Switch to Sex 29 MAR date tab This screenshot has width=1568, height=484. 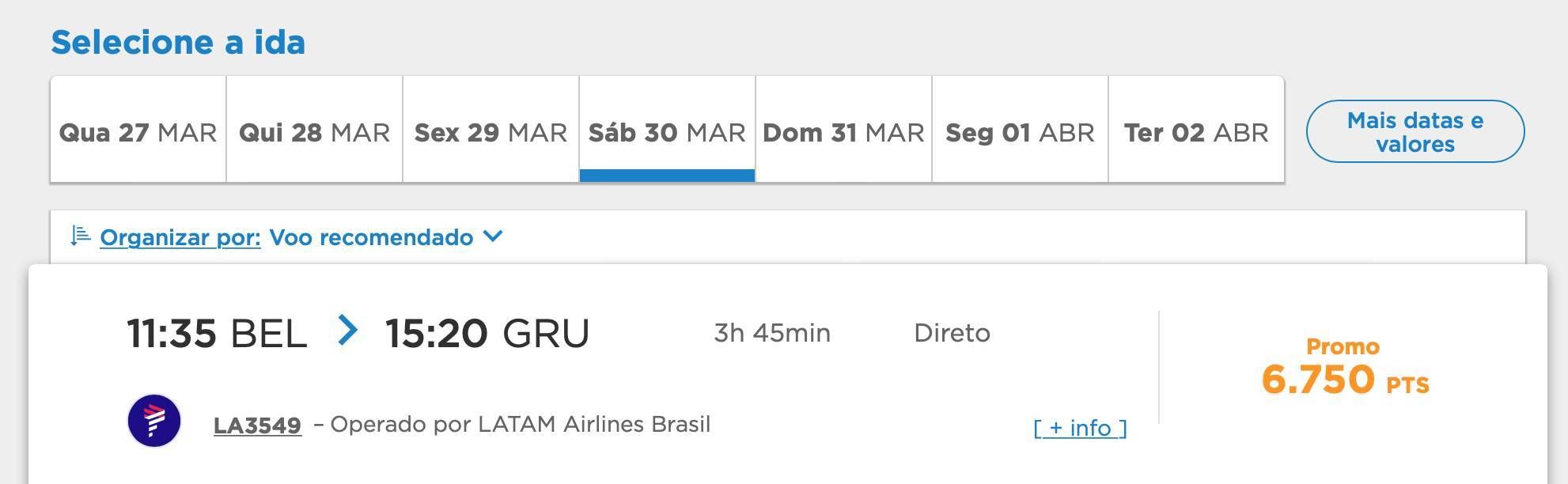point(491,130)
